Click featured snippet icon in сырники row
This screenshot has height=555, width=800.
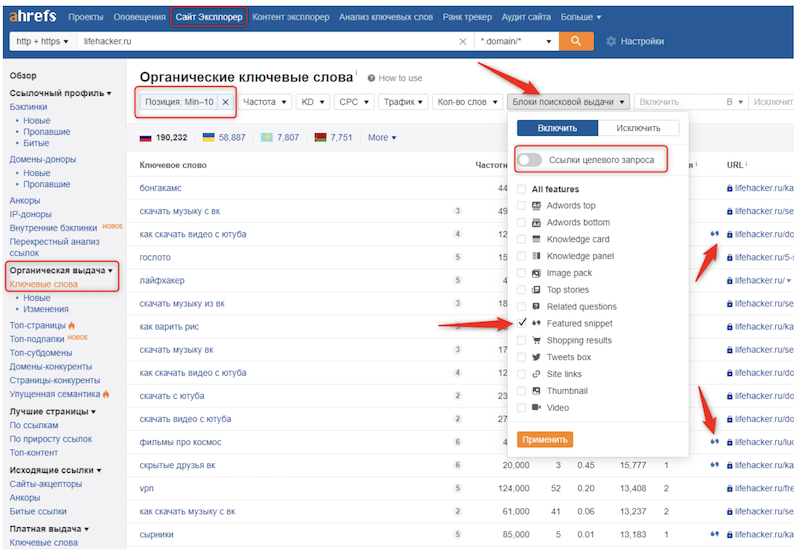714,534
